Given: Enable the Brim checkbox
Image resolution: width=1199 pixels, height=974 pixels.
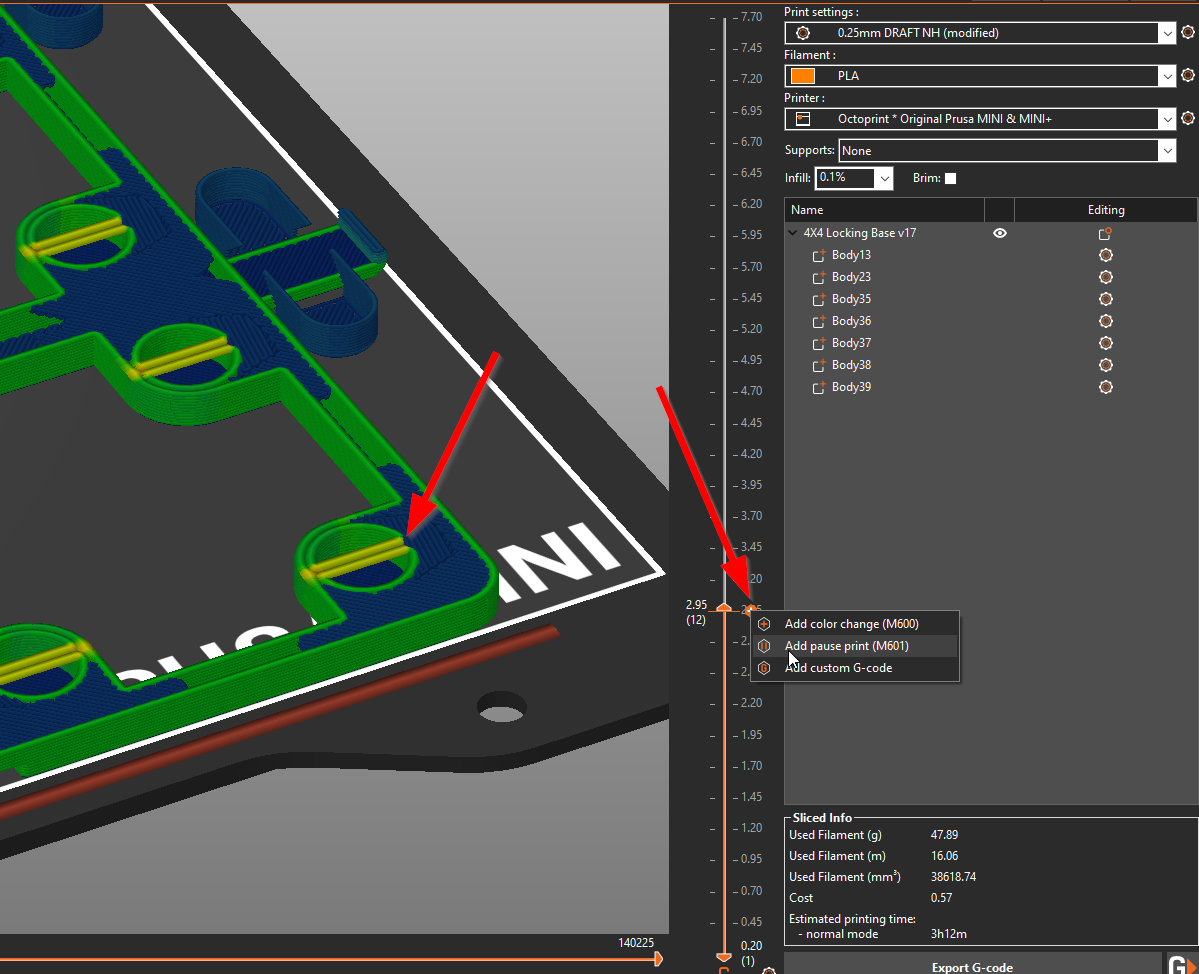Looking at the screenshot, I should pos(950,179).
